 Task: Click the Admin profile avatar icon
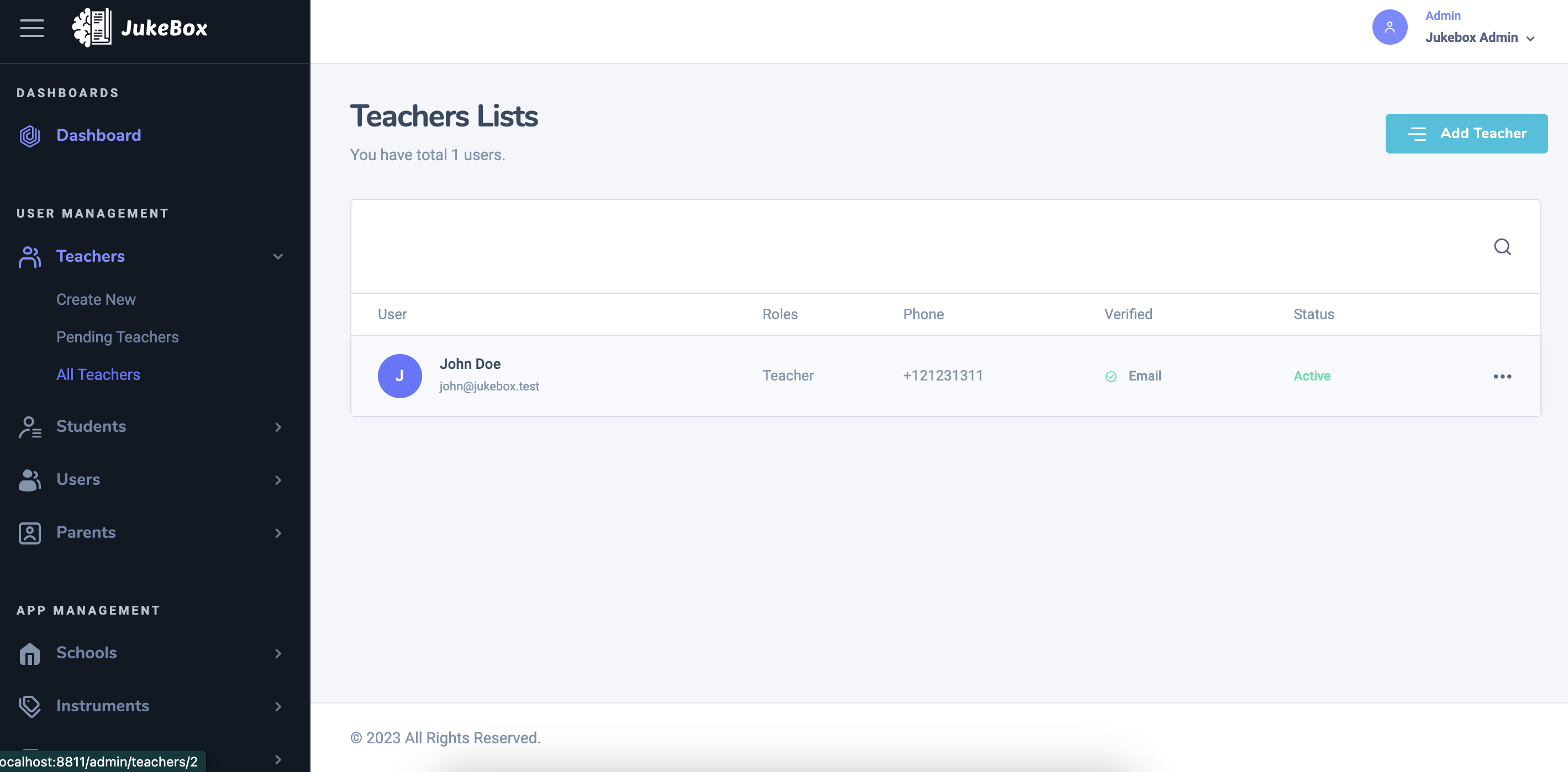[x=1390, y=27]
